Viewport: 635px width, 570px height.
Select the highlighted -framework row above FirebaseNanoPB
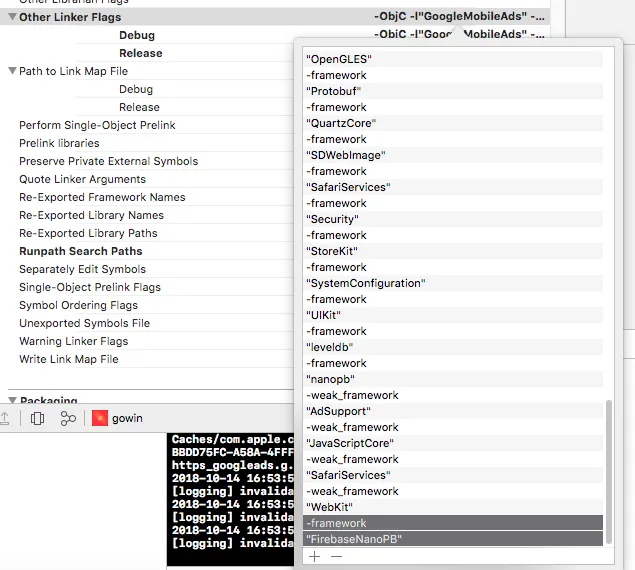point(453,523)
